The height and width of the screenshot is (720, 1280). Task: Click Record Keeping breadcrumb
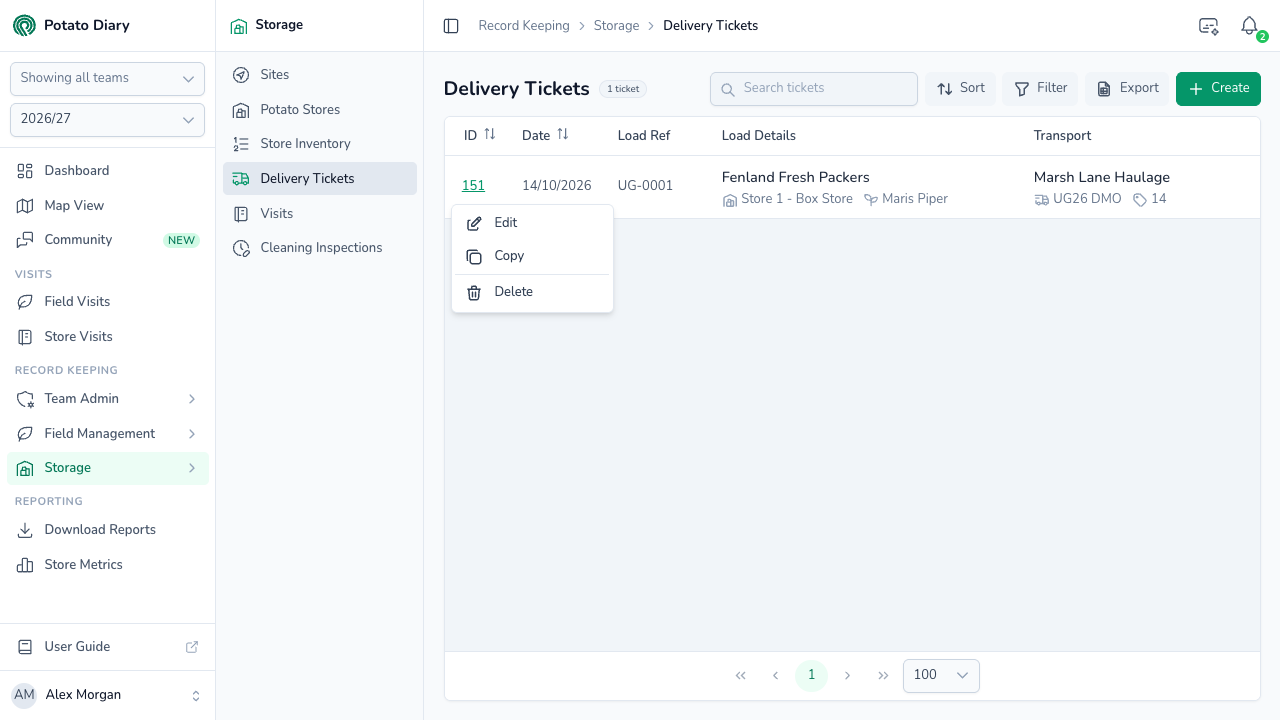(524, 26)
